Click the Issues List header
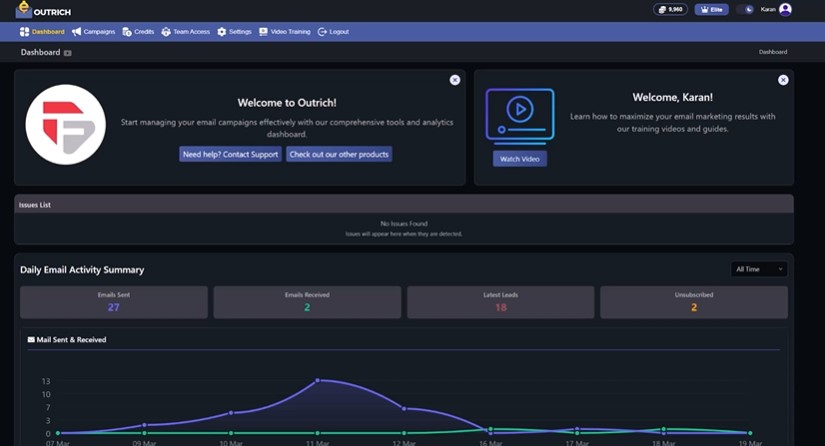The height and width of the screenshot is (446, 825). [404, 205]
